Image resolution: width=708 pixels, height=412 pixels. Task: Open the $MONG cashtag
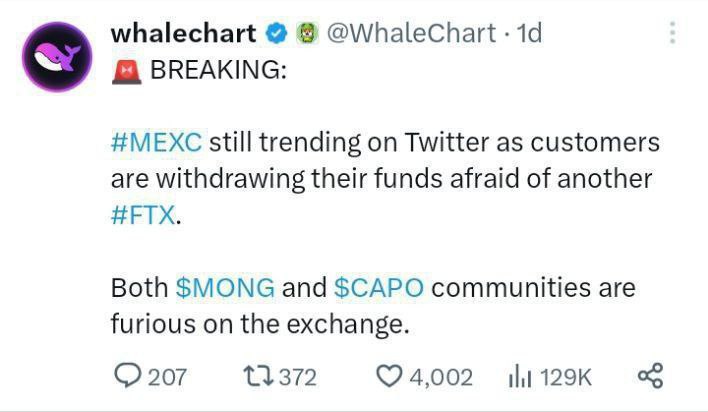tap(225, 288)
